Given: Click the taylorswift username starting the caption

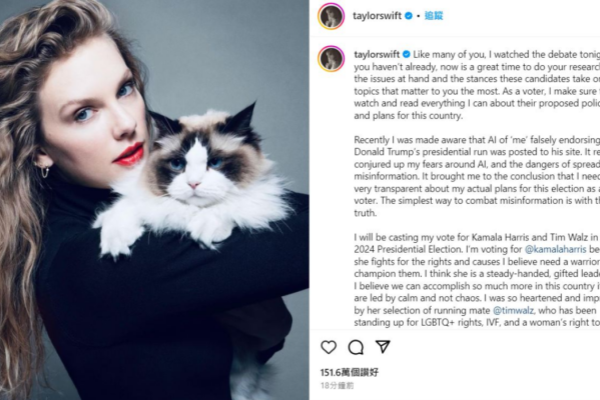Looking at the screenshot, I should 377,54.
